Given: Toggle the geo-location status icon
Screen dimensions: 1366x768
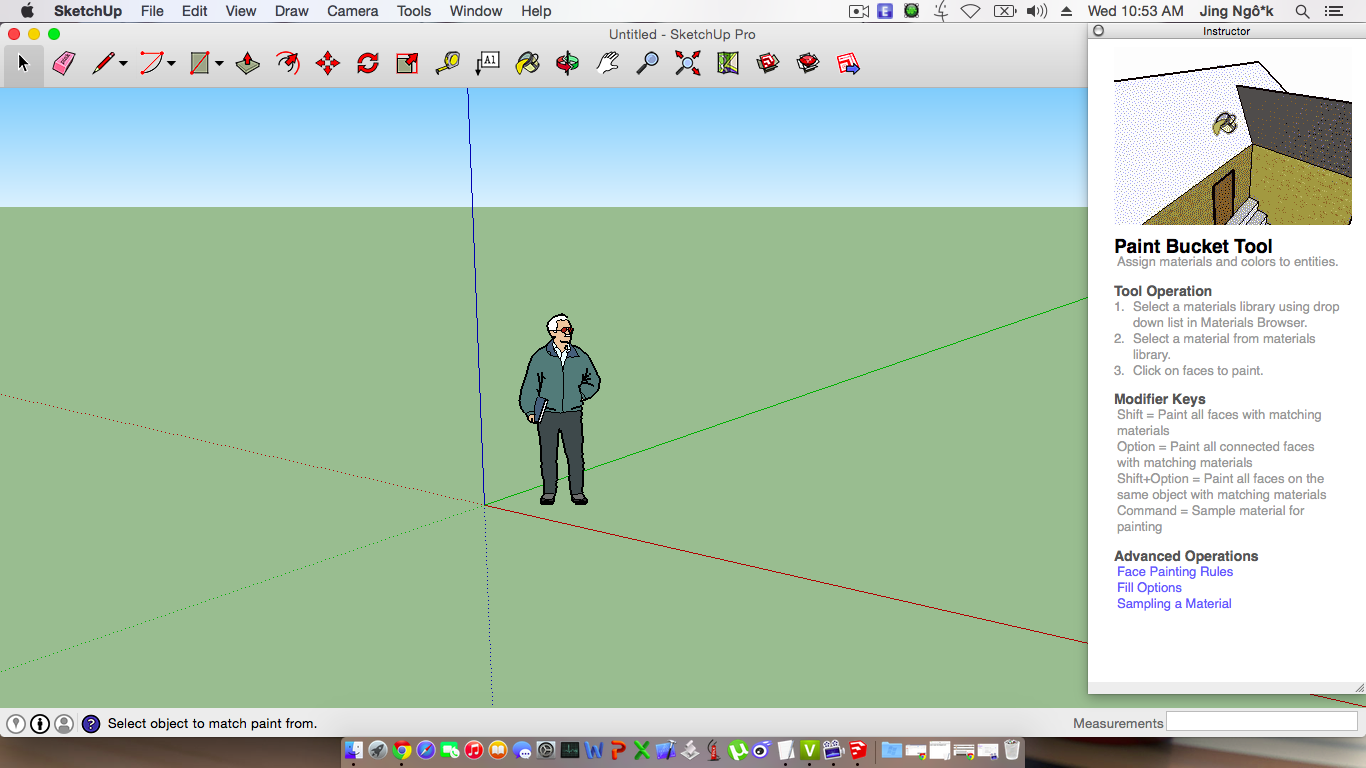Looking at the screenshot, I should pos(15,723).
